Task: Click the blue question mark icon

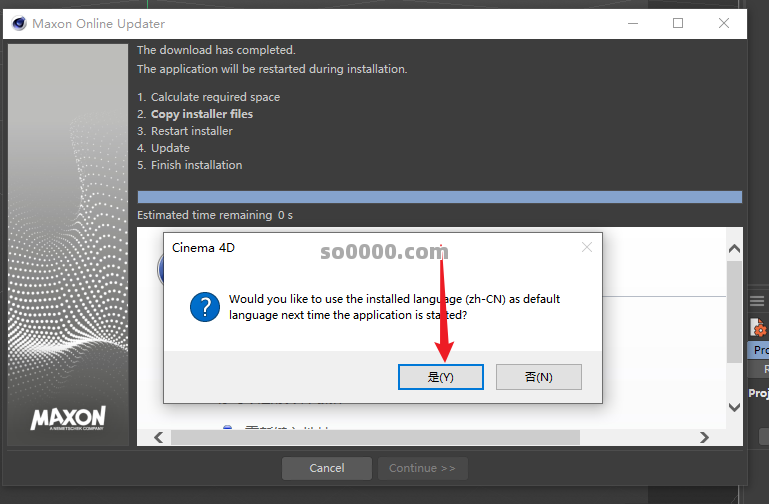Action: tap(205, 306)
